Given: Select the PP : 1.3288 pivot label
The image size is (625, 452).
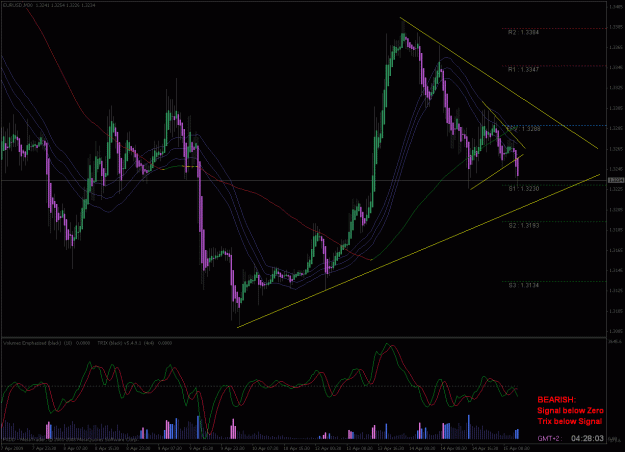Looking at the screenshot, I should [523, 129].
